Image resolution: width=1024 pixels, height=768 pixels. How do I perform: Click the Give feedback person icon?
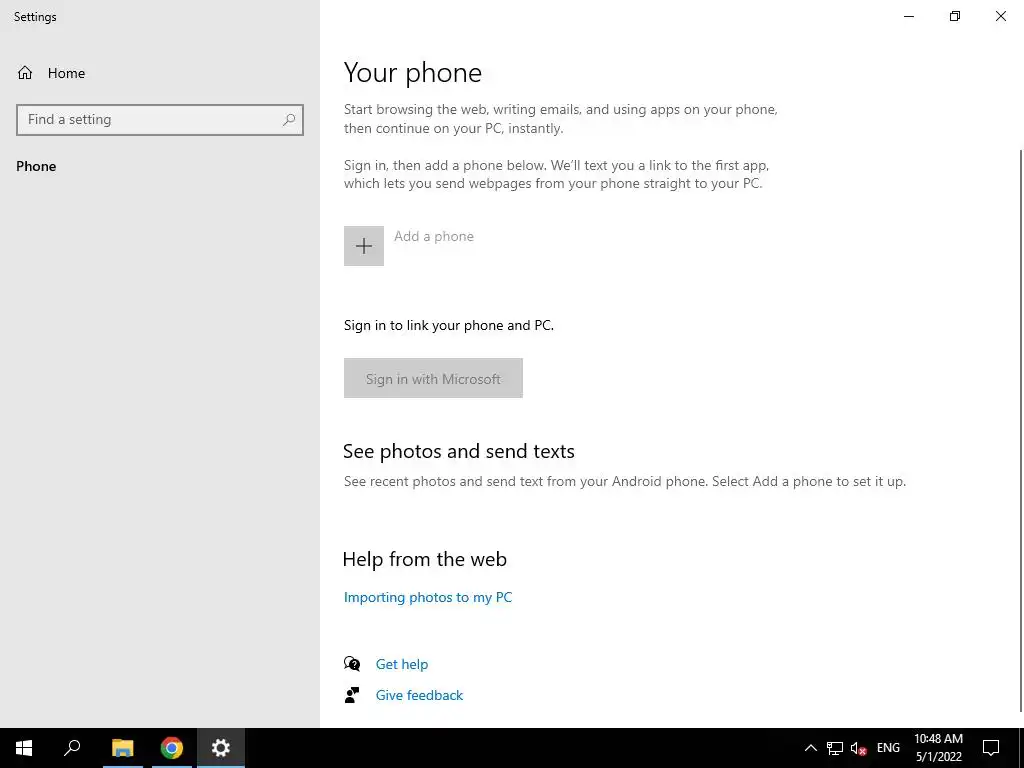coord(352,695)
